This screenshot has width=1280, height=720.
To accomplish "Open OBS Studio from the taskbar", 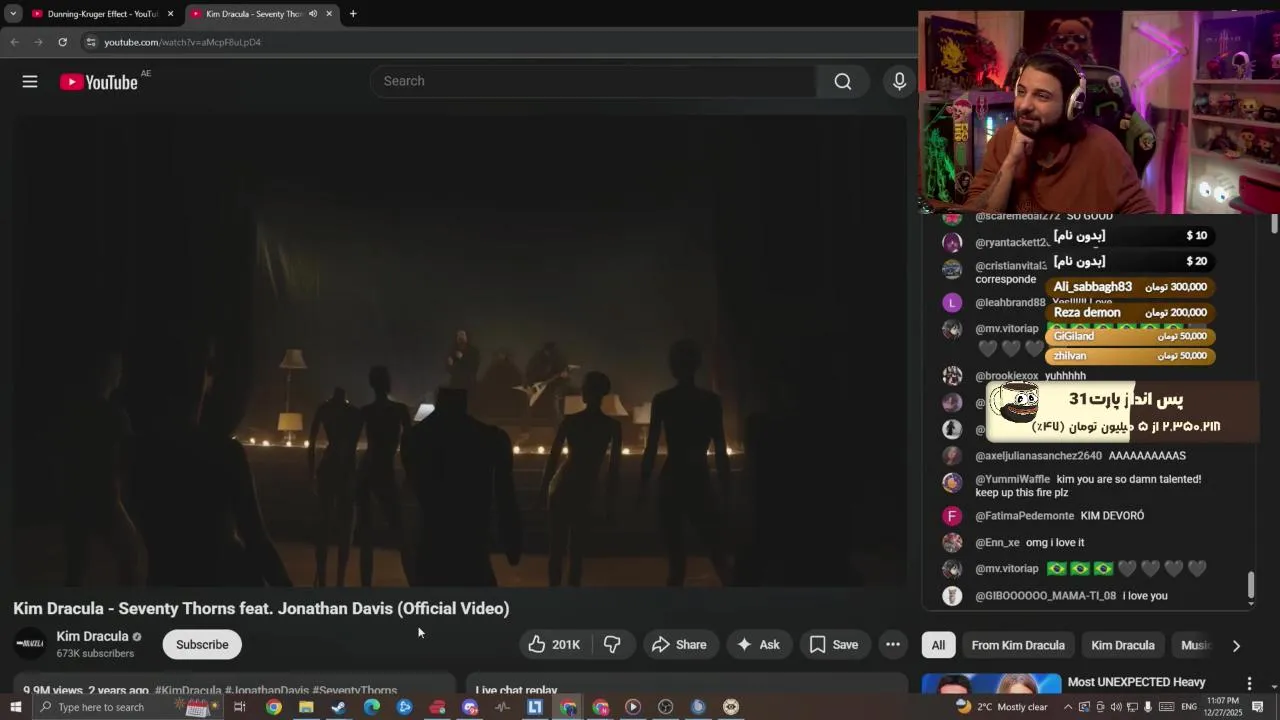I will click(666, 707).
